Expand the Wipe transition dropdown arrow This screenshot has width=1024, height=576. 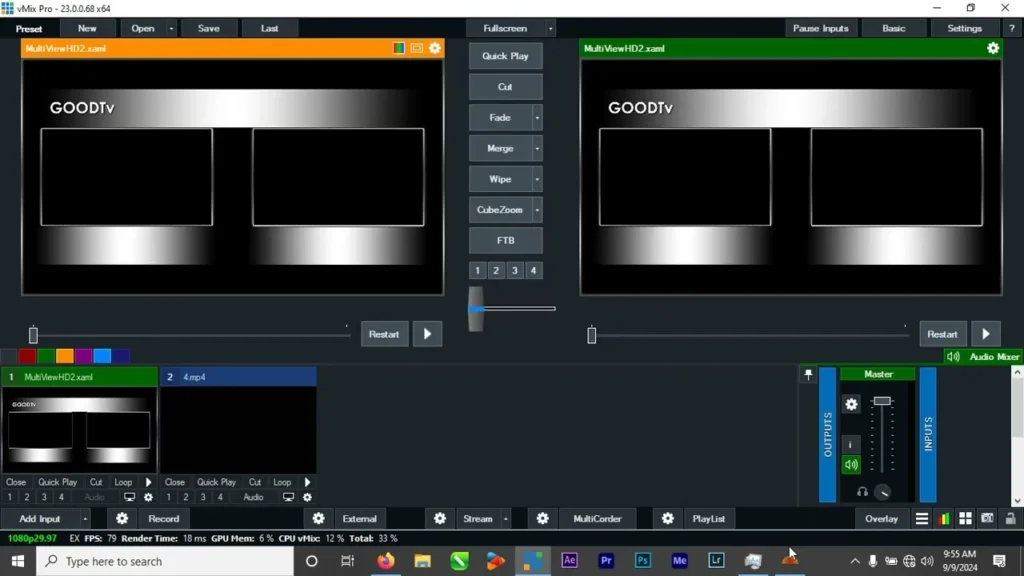537,179
